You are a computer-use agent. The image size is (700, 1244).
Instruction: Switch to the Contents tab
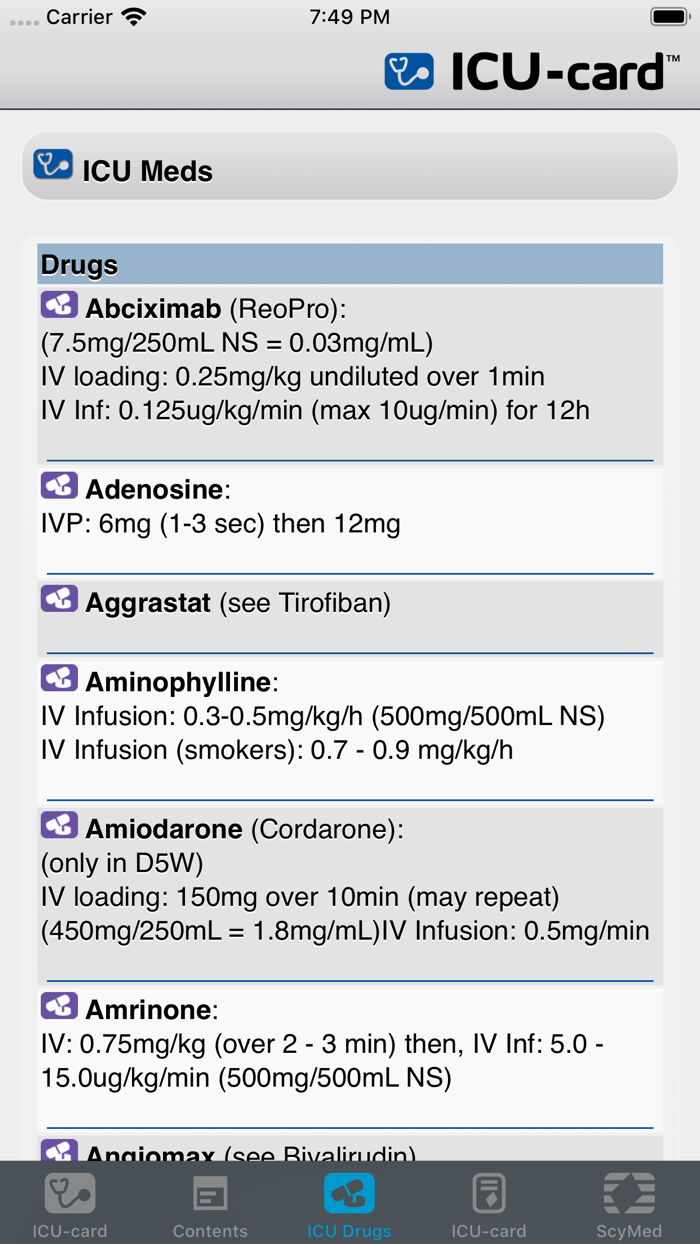(210, 1203)
